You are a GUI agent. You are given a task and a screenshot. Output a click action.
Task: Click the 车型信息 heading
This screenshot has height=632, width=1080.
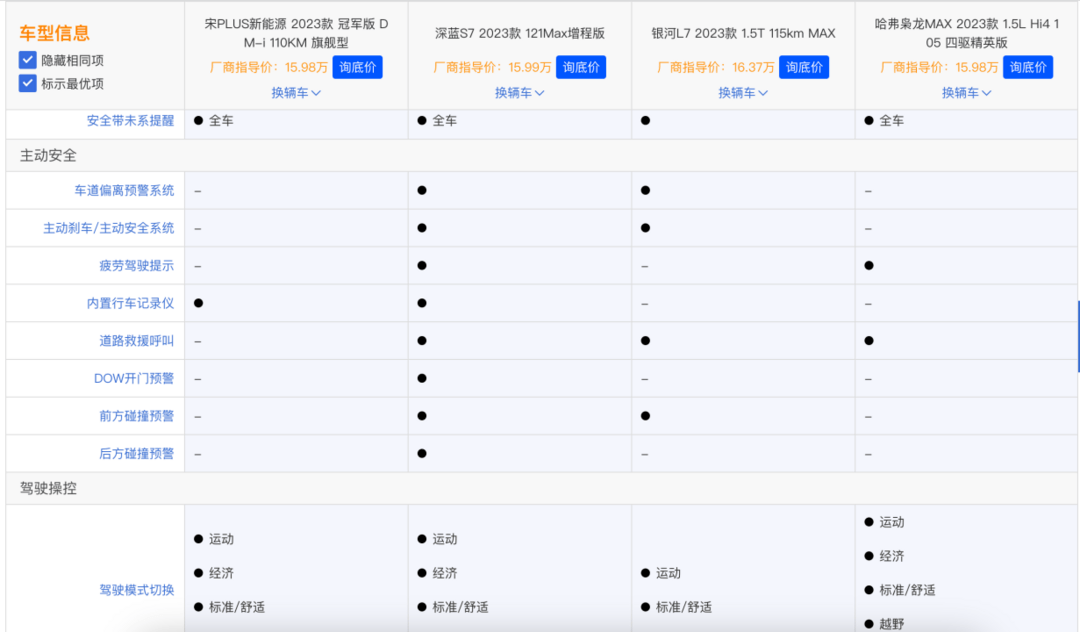[54, 33]
